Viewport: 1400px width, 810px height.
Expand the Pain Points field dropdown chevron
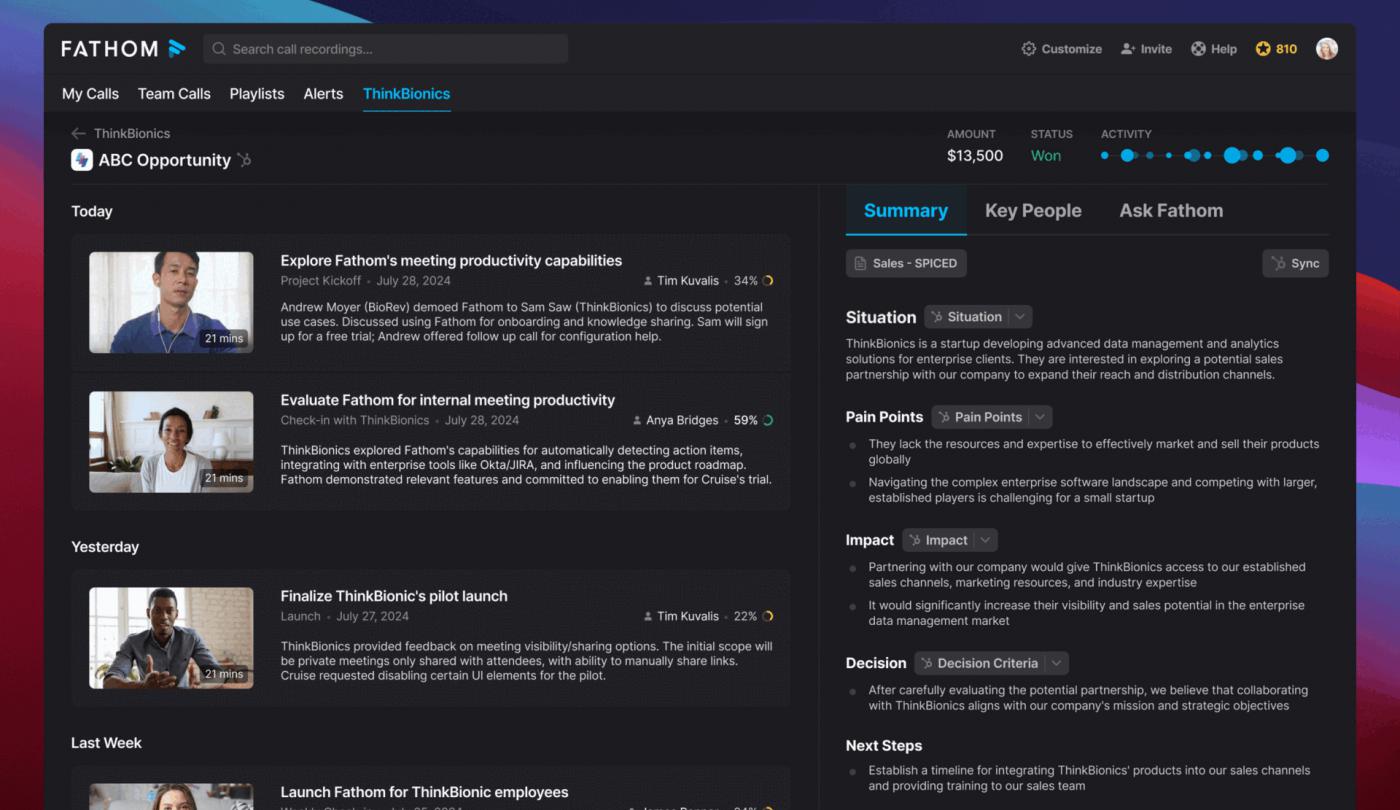coord(1040,417)
